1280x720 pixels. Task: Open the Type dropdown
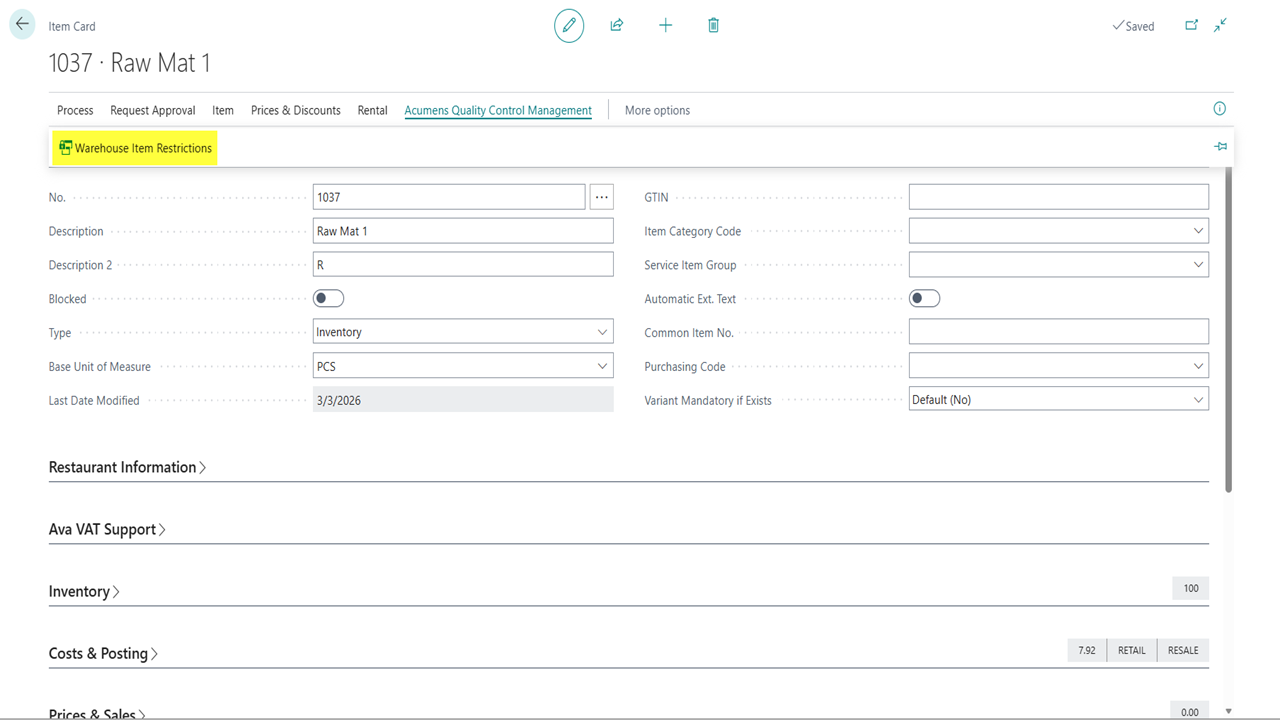click(x=463, y=332)
